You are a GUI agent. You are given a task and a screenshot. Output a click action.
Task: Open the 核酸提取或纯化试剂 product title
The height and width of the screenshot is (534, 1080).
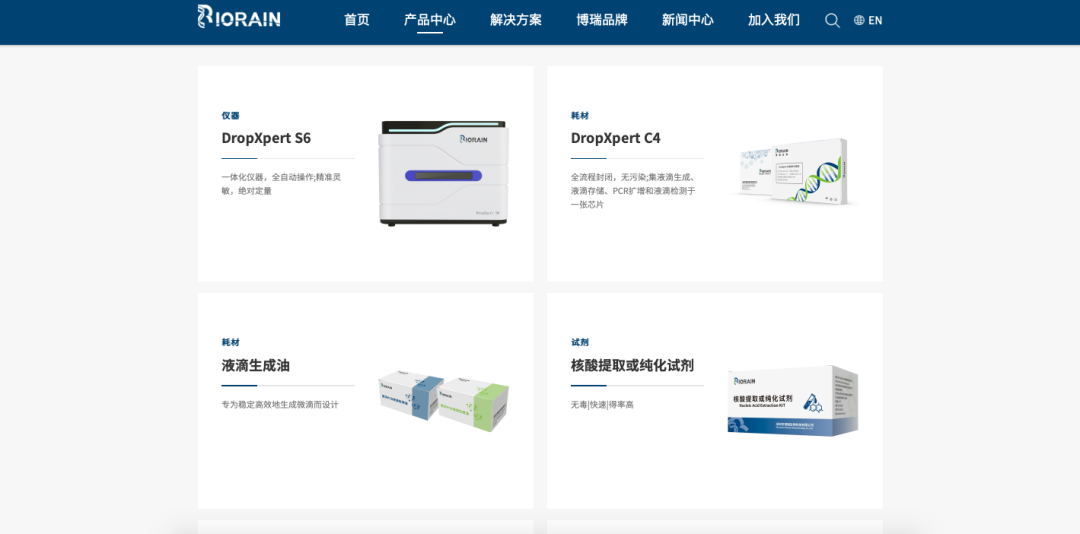[632, 365]
